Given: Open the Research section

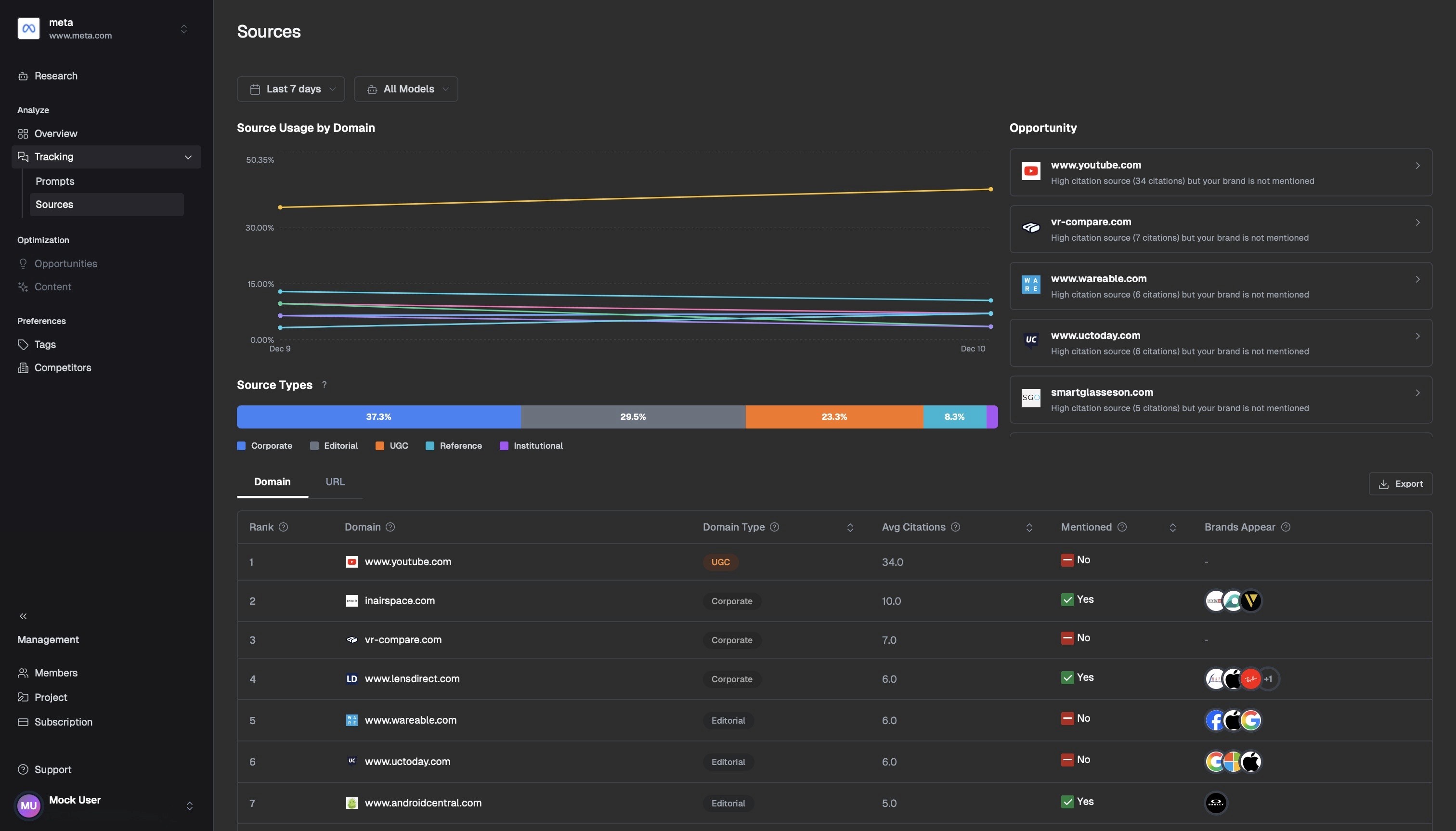Looking at the screenshot, I should pyautogui.click(x=24, y=76).
